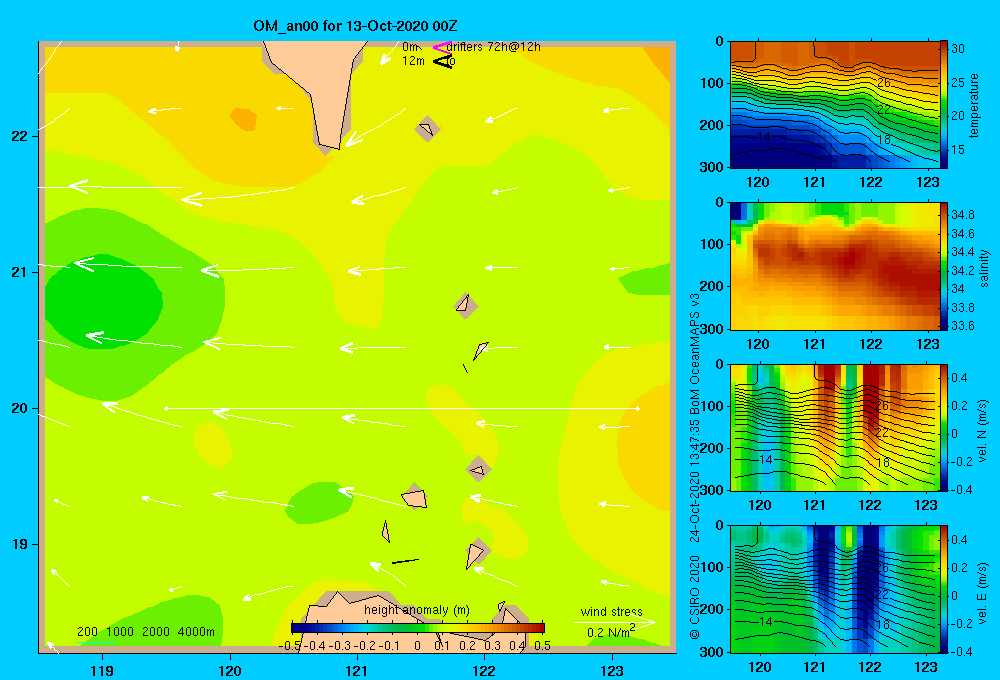Click the 'vel. N (m/s)' axis label
Image resolution: width=1000 pixels, height=680 pixels.
[x=982, y=431]
